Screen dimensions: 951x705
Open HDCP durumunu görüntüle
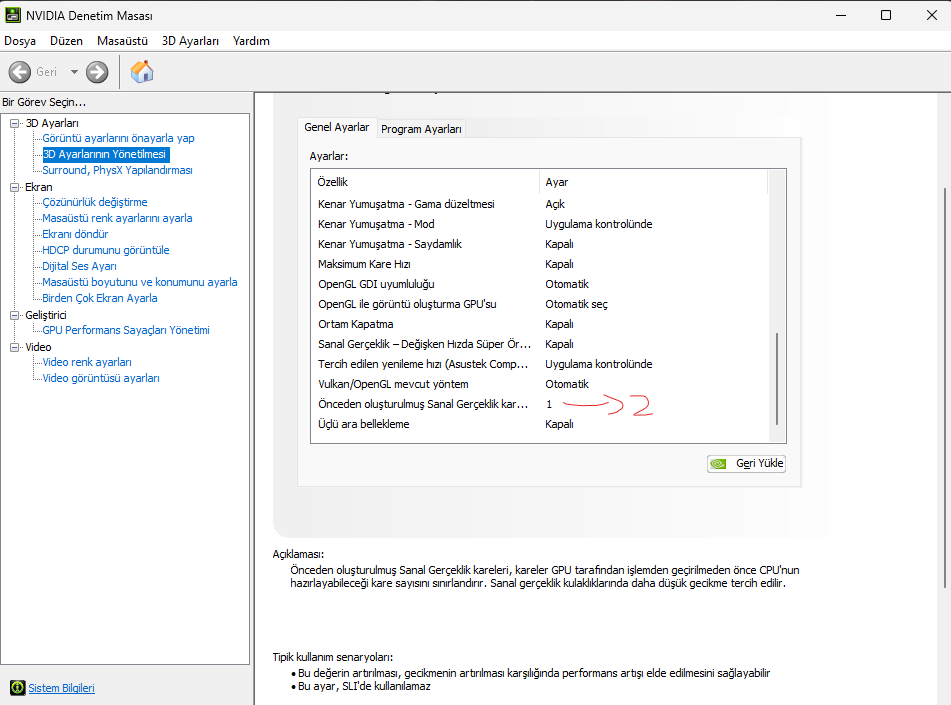point(106,250)
